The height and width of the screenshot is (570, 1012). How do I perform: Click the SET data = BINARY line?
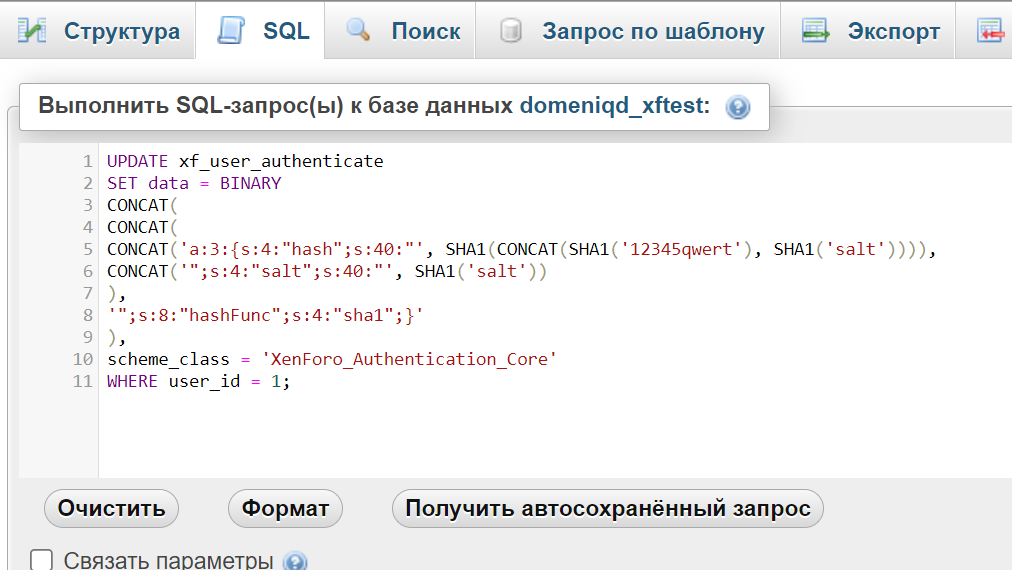tap(194, 183)
